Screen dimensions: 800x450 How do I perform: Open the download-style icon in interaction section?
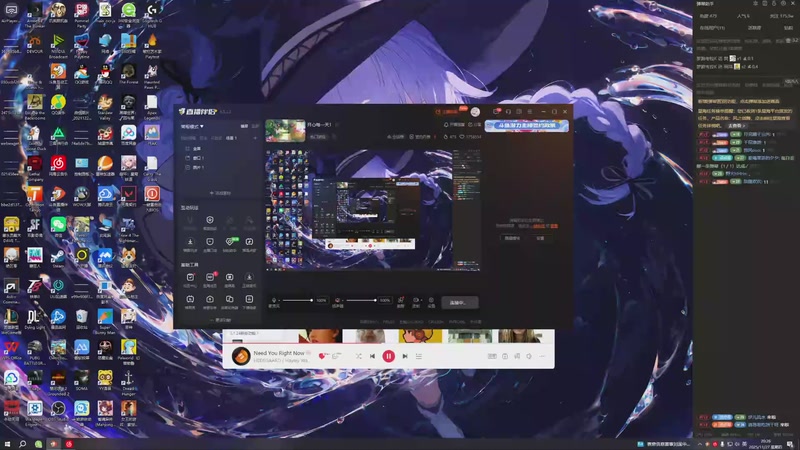[x=190, y=244]
